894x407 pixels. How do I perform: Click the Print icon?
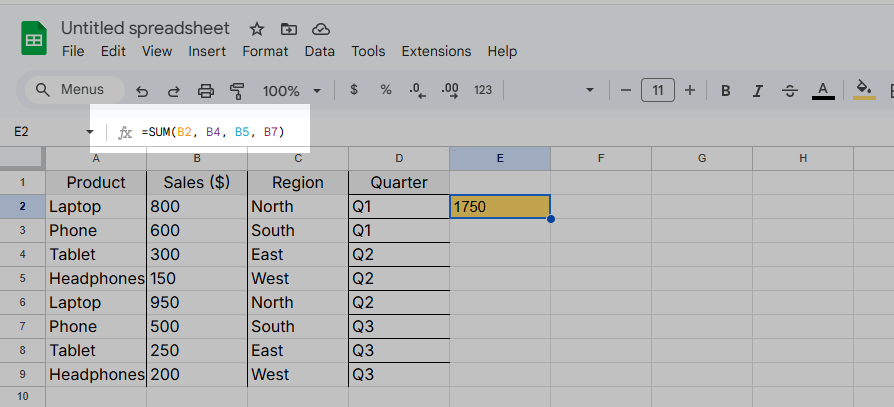pos(206,91)
